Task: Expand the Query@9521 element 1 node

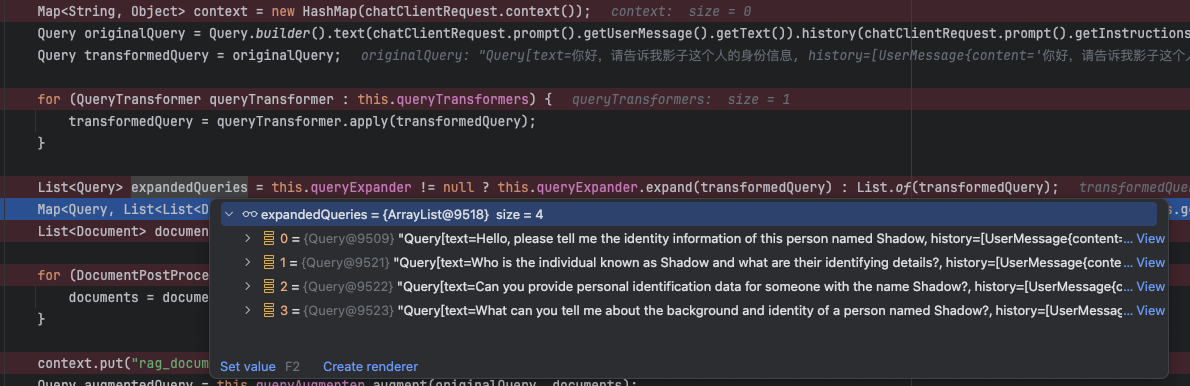Action: click(x=247, y=262)
